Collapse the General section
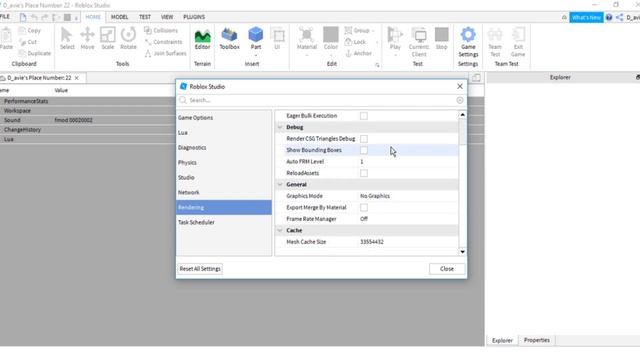640x360 pixels. [x=280, y=184]
